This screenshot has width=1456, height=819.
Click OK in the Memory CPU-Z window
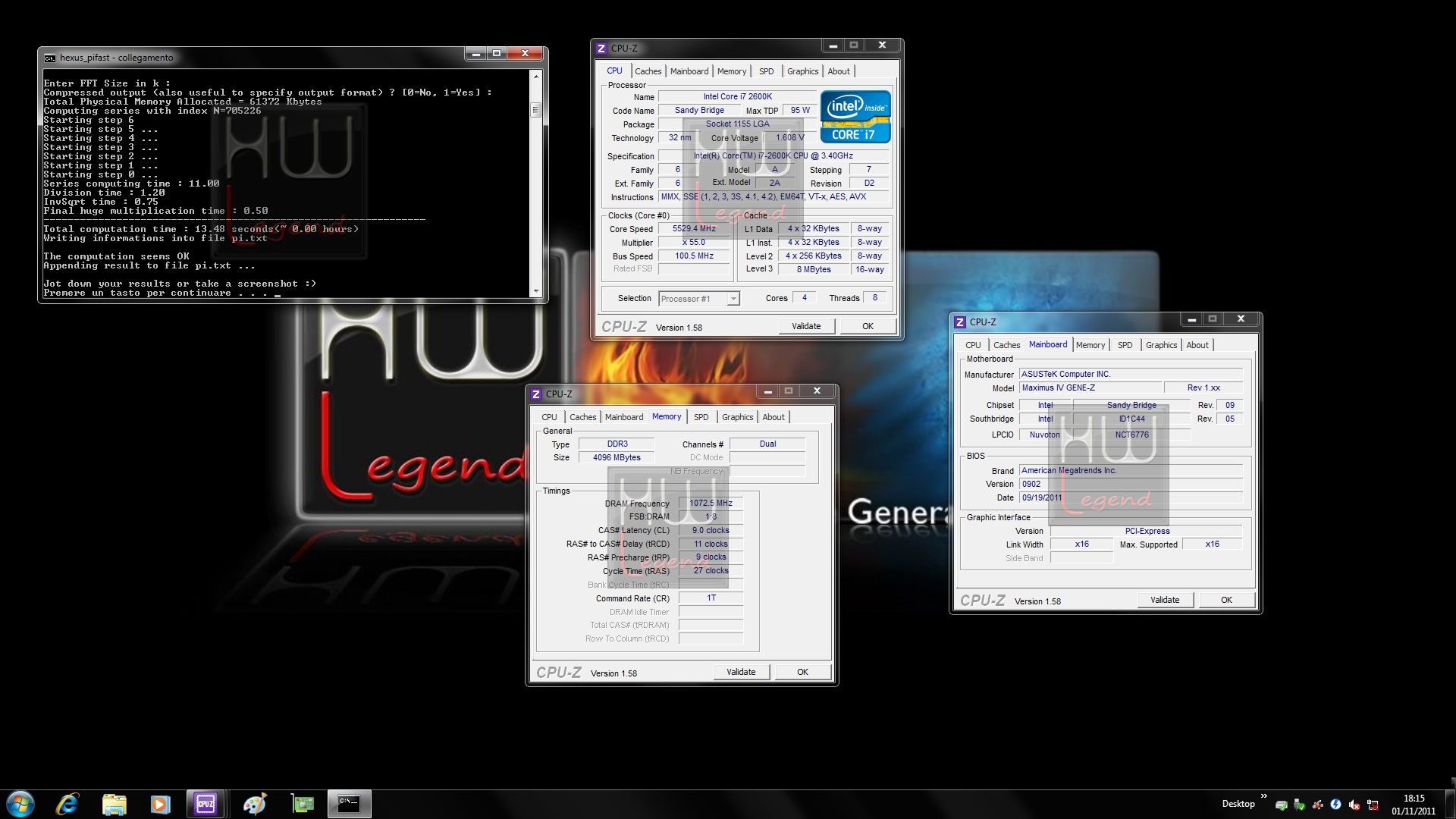(802, 672)
